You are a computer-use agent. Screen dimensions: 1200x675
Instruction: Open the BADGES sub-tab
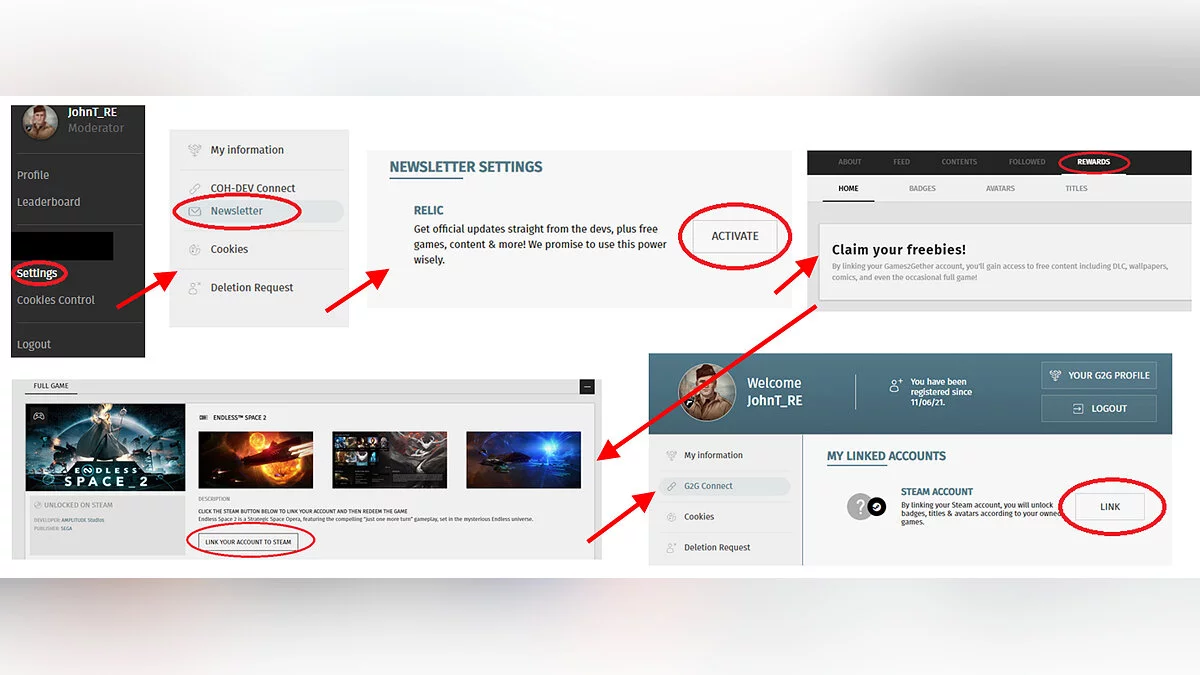point(922,188)
